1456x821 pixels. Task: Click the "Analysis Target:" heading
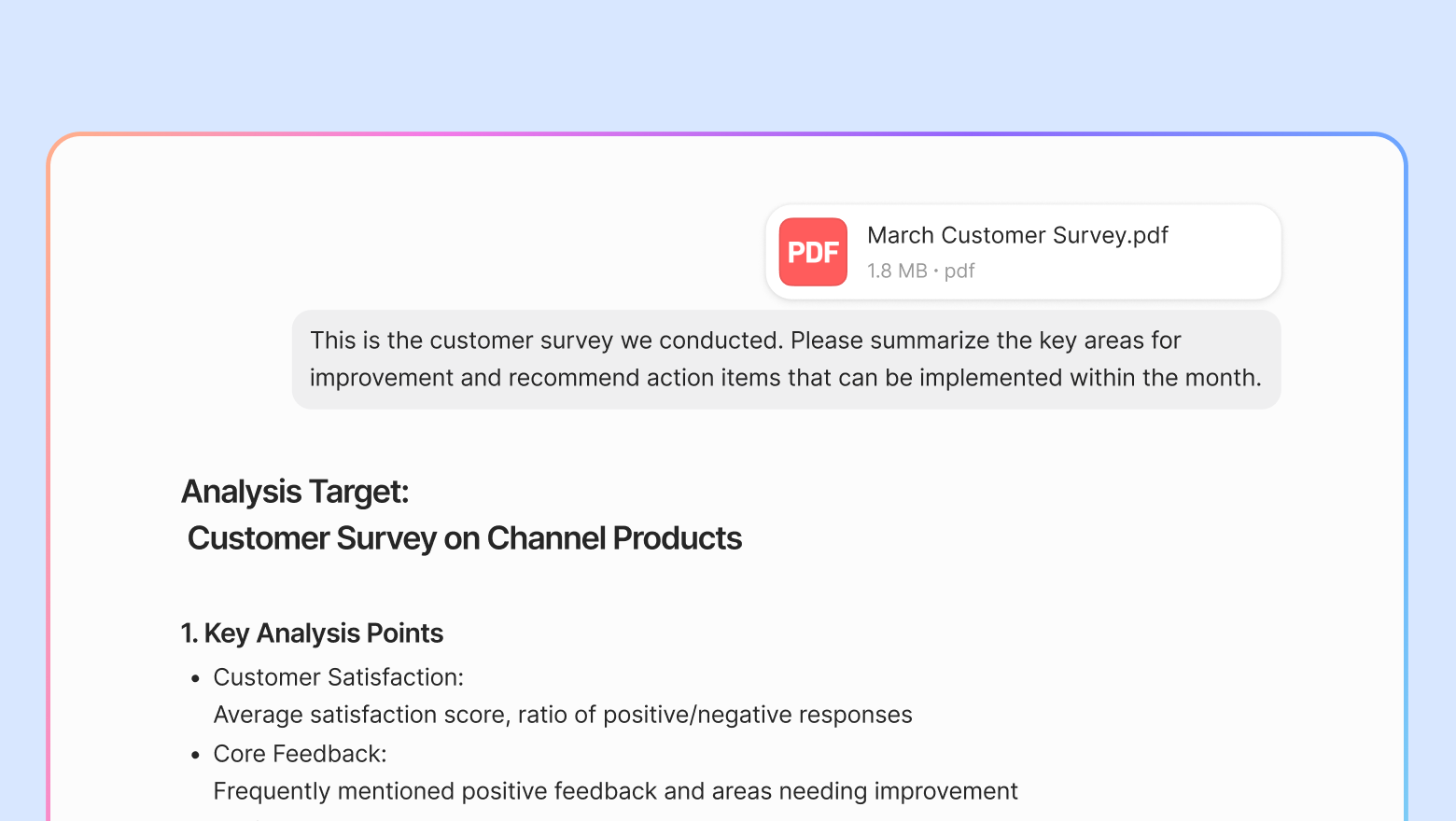point(295,492)
